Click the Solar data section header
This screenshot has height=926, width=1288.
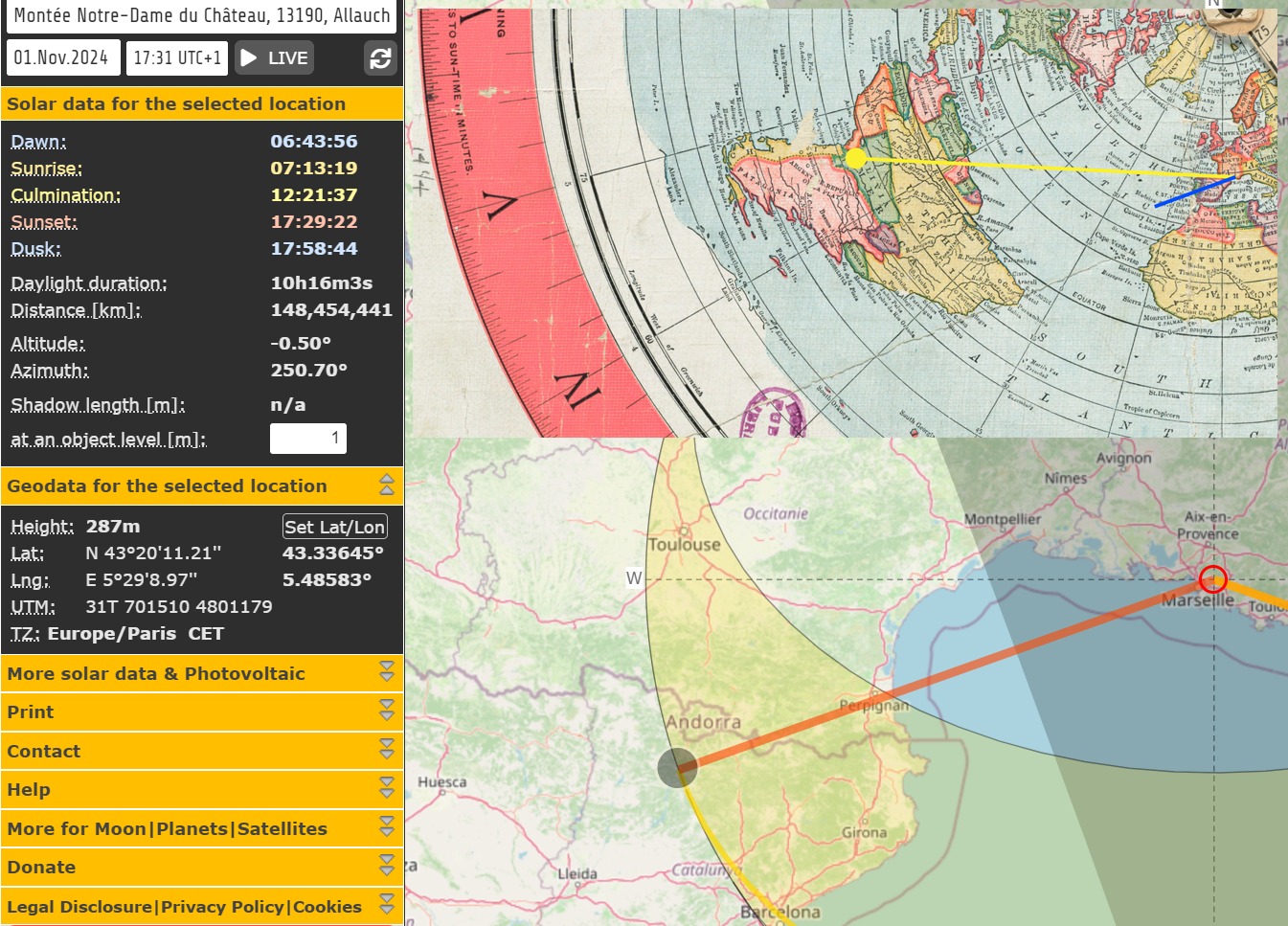(x=202, y=103)
